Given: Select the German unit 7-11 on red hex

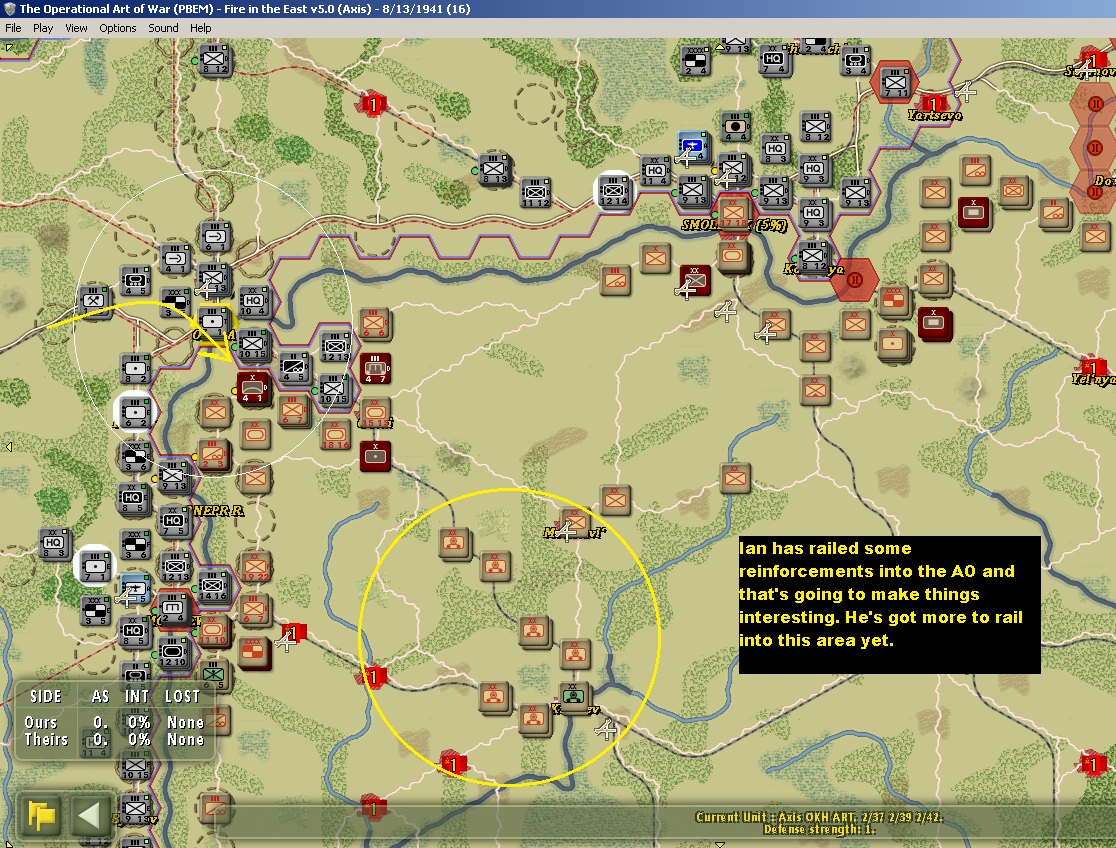Looking at the screenshot, I should point(894,84).
